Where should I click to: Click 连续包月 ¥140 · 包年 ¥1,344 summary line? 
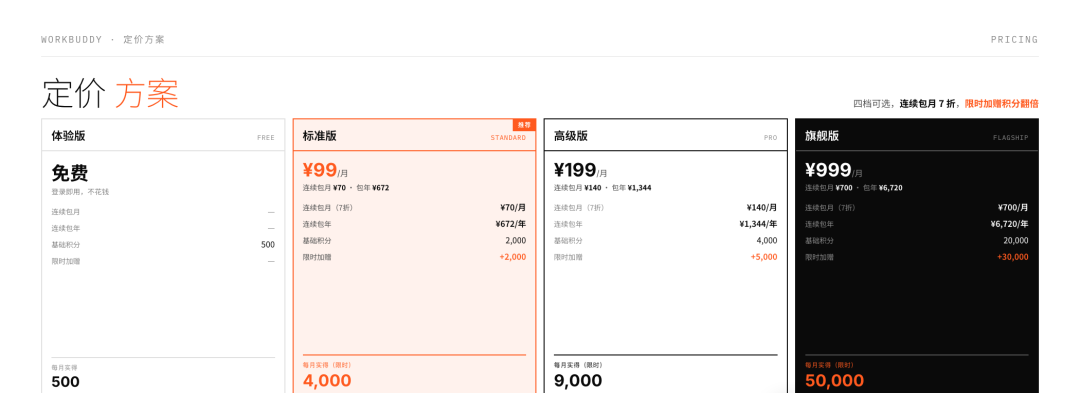[603, 187]
